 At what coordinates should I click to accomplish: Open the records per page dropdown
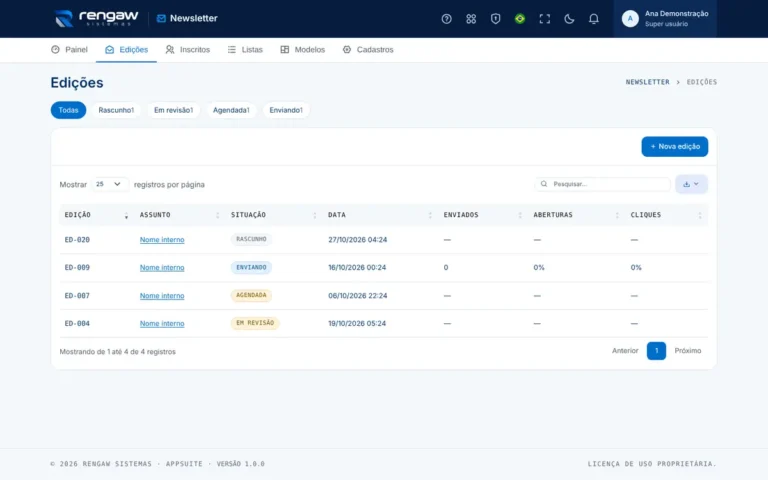point(109,184)
